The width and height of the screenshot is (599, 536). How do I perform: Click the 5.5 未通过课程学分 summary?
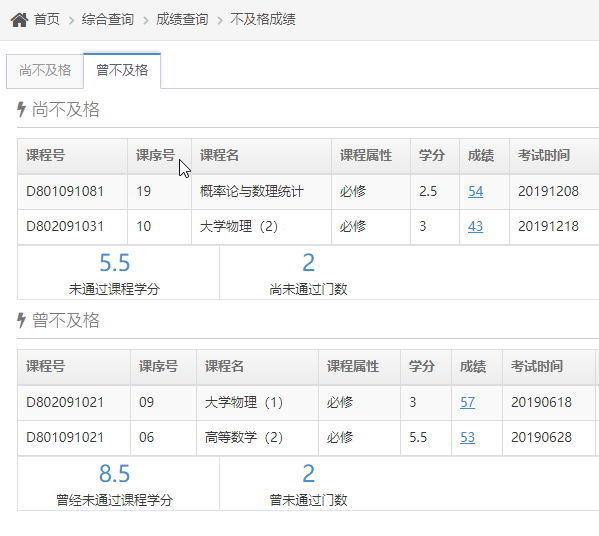point(115,273)
